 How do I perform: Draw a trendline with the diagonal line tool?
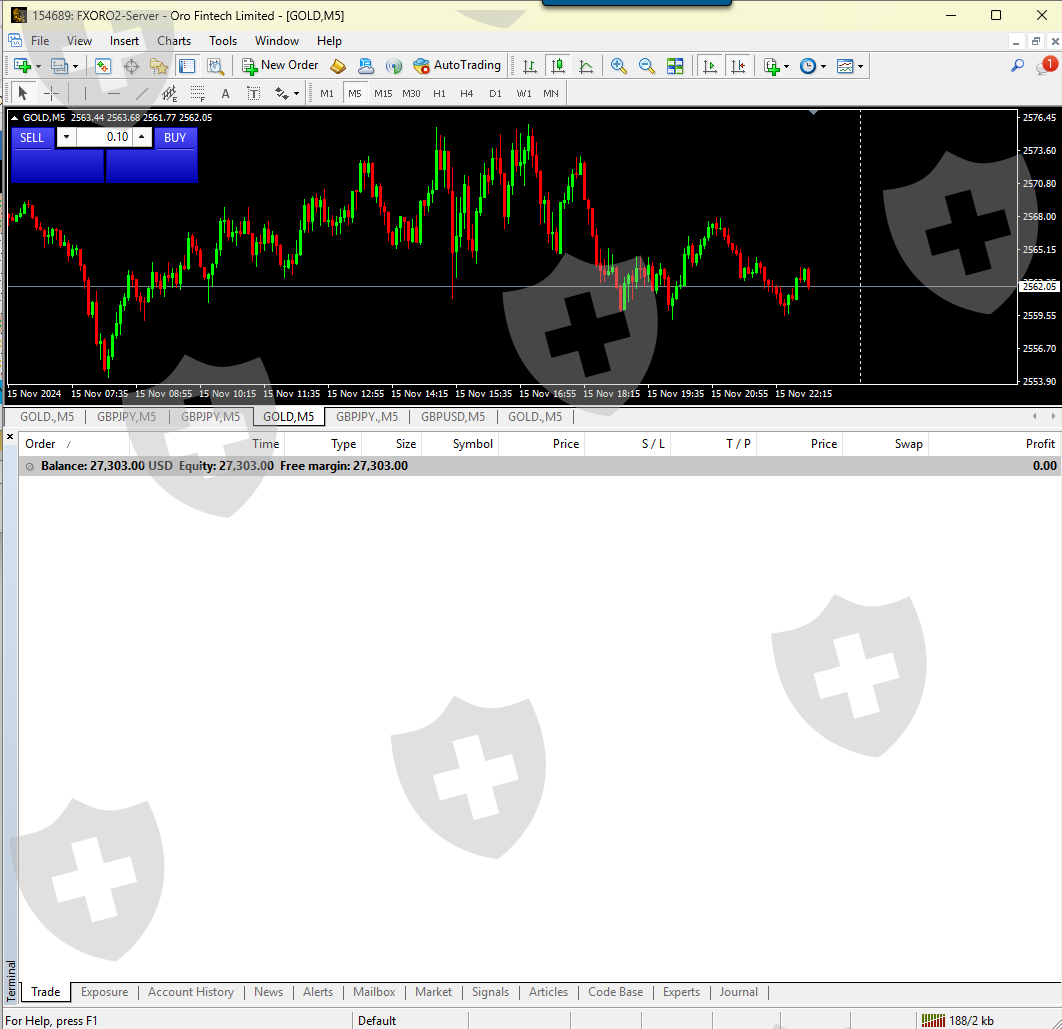[142, 94]
